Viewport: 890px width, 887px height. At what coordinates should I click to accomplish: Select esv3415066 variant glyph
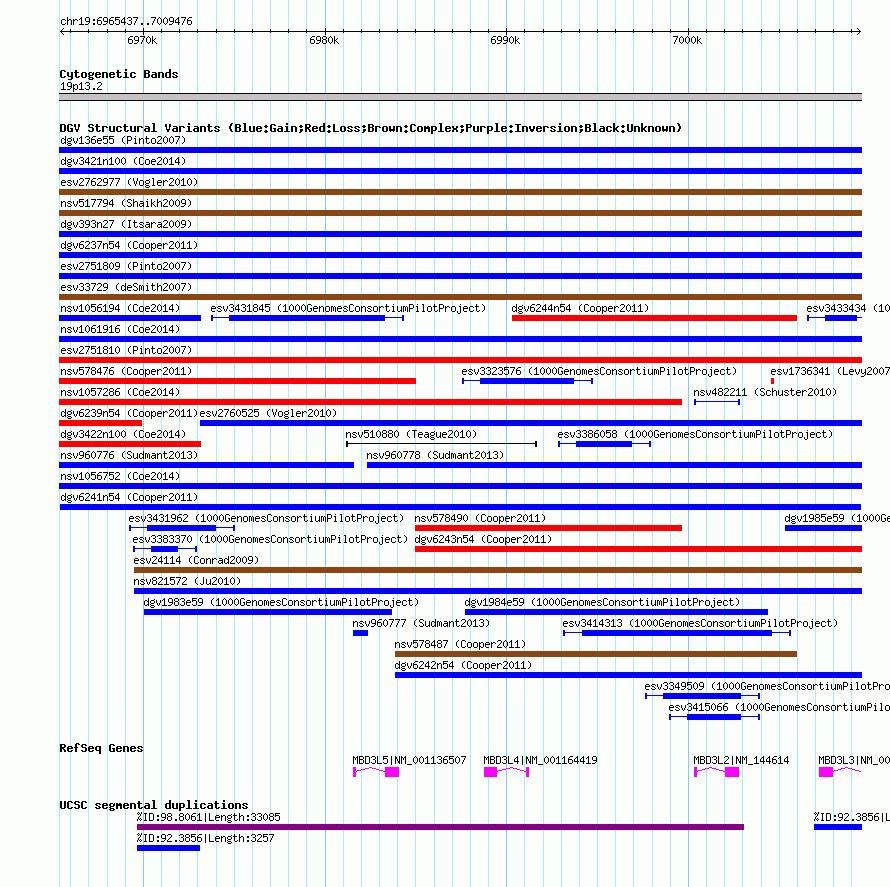click(714, 717)
